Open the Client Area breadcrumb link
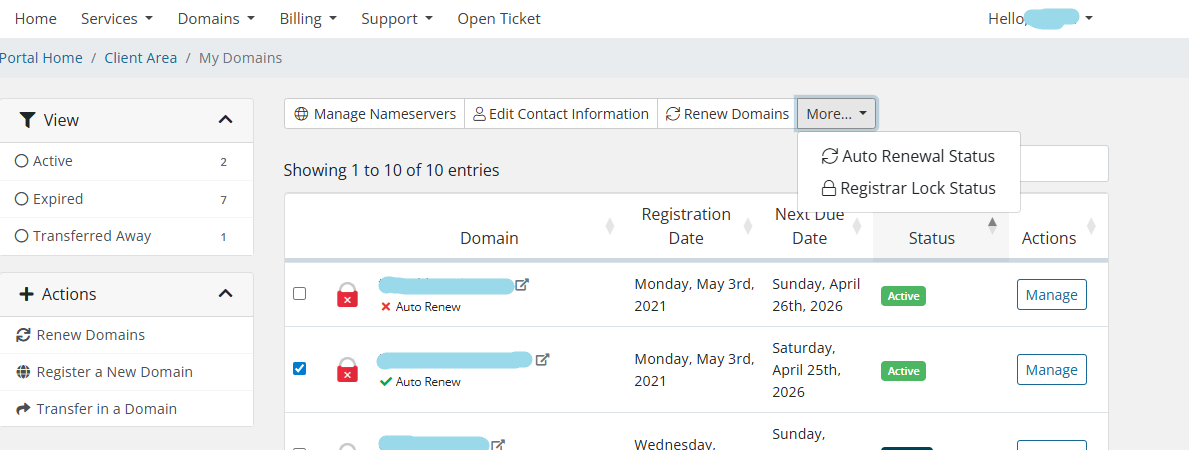The width and height of the screenshot is (1189, 450). (140, 58)
